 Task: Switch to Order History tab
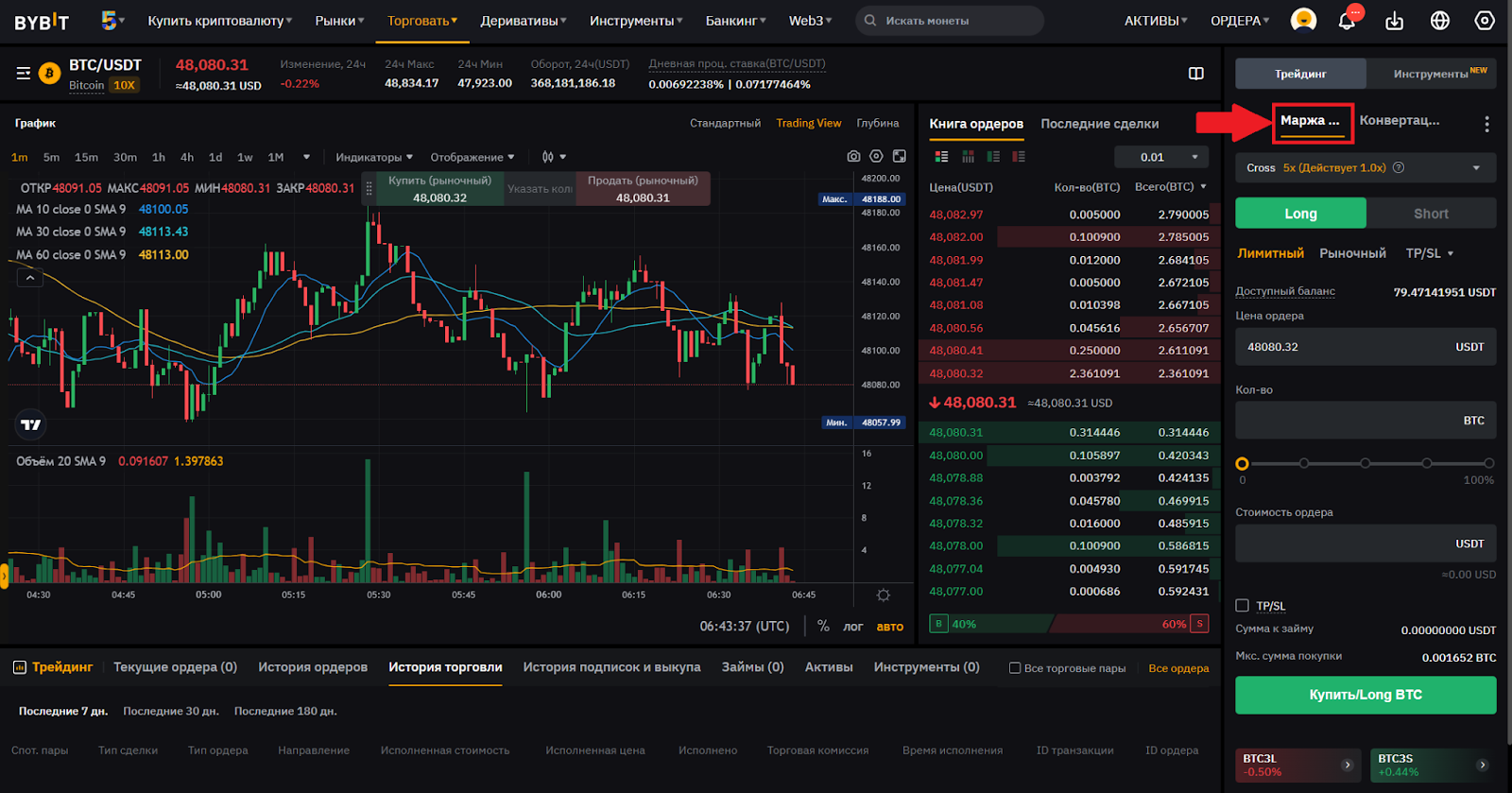coord(313,666)
